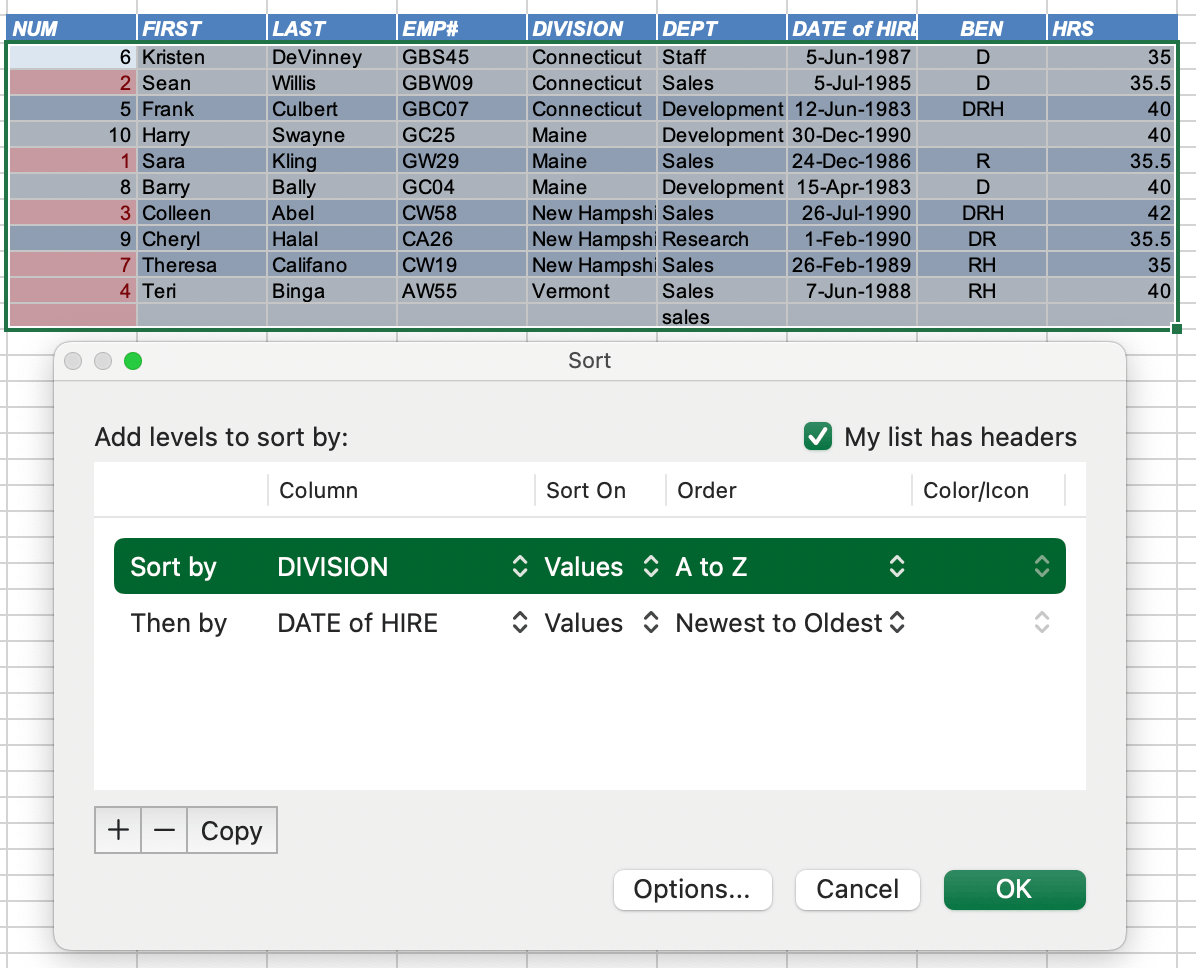Select the HRS cell showing 42
The height and width of the screenshot is (968, 1196).
tap(1112, 213)
